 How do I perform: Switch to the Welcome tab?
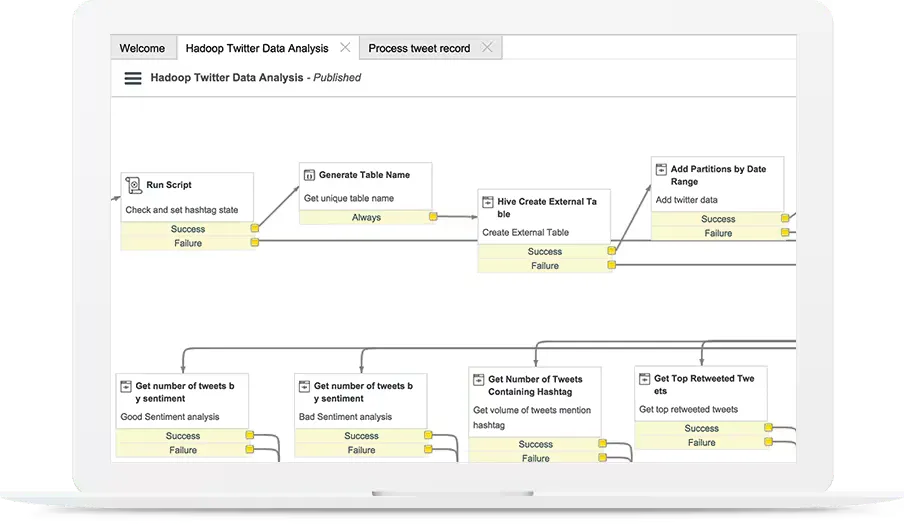tap(142, 48)
